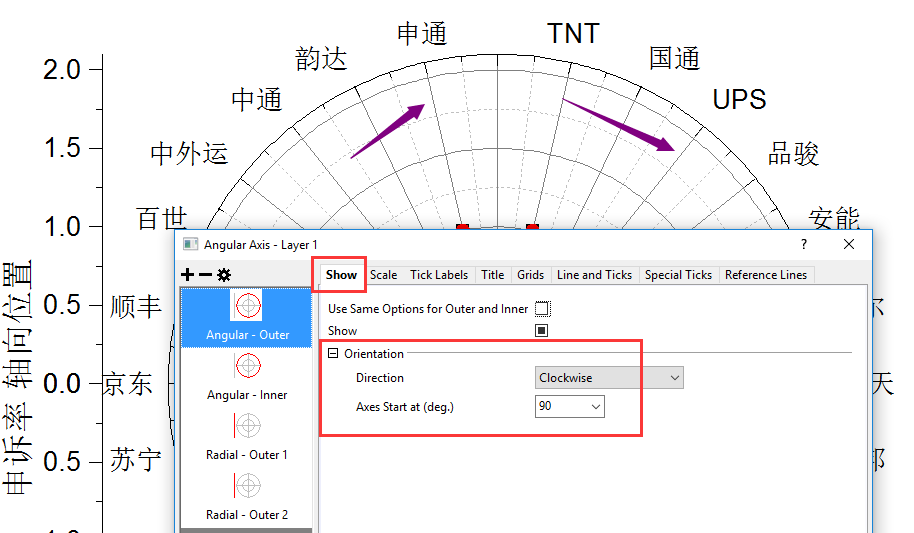Click dialog title bar app icon
This screenshot has height=533, width=914.
coord(190,244)
